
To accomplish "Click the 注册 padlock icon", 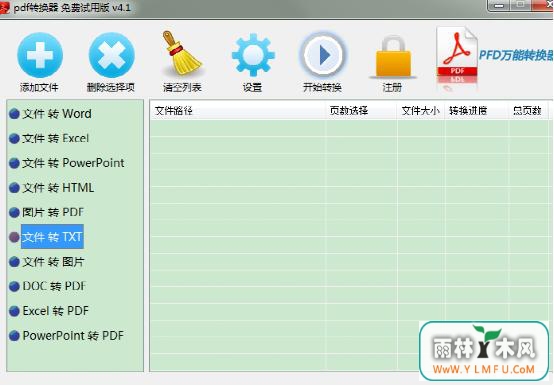I will (x=393, y=57).
